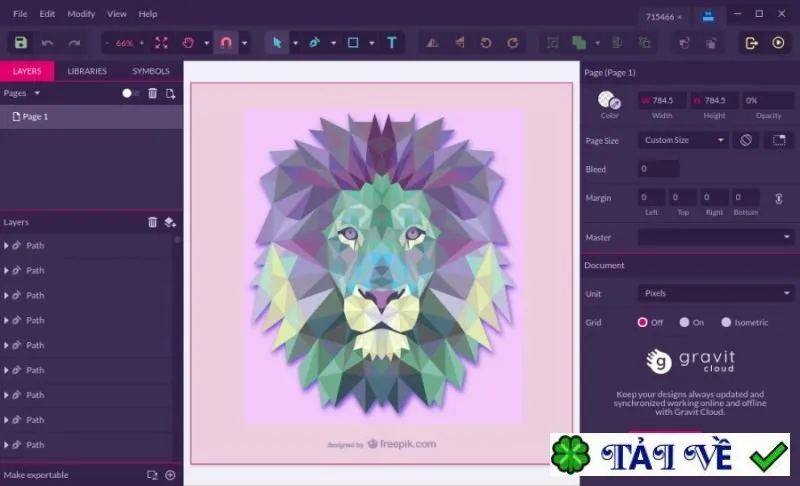Open the Pen tool options arrow
The height and width of the screenshot is (486, 800).
333,43
